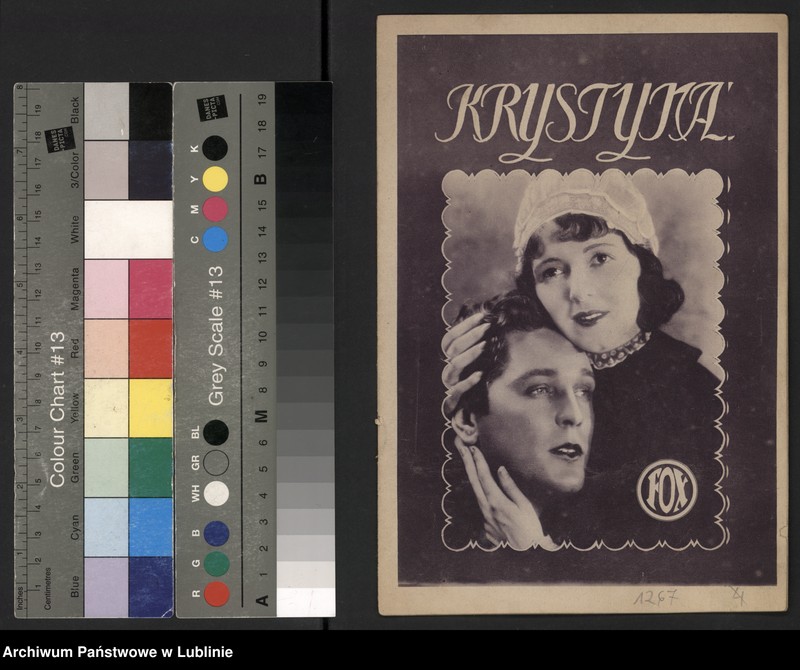Click the bold letter 'B' beside grey scale step 16

coord(260,179)
